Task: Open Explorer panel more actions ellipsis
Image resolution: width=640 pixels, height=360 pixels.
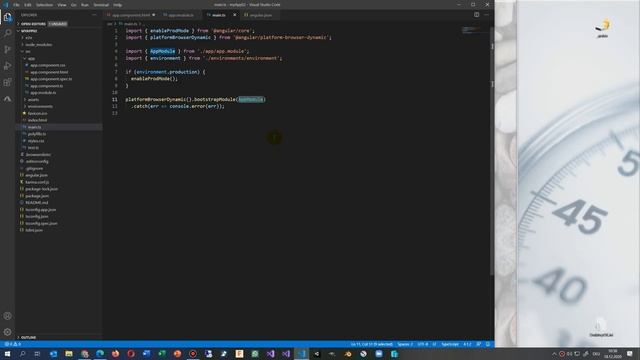Action: coord(94,15)
